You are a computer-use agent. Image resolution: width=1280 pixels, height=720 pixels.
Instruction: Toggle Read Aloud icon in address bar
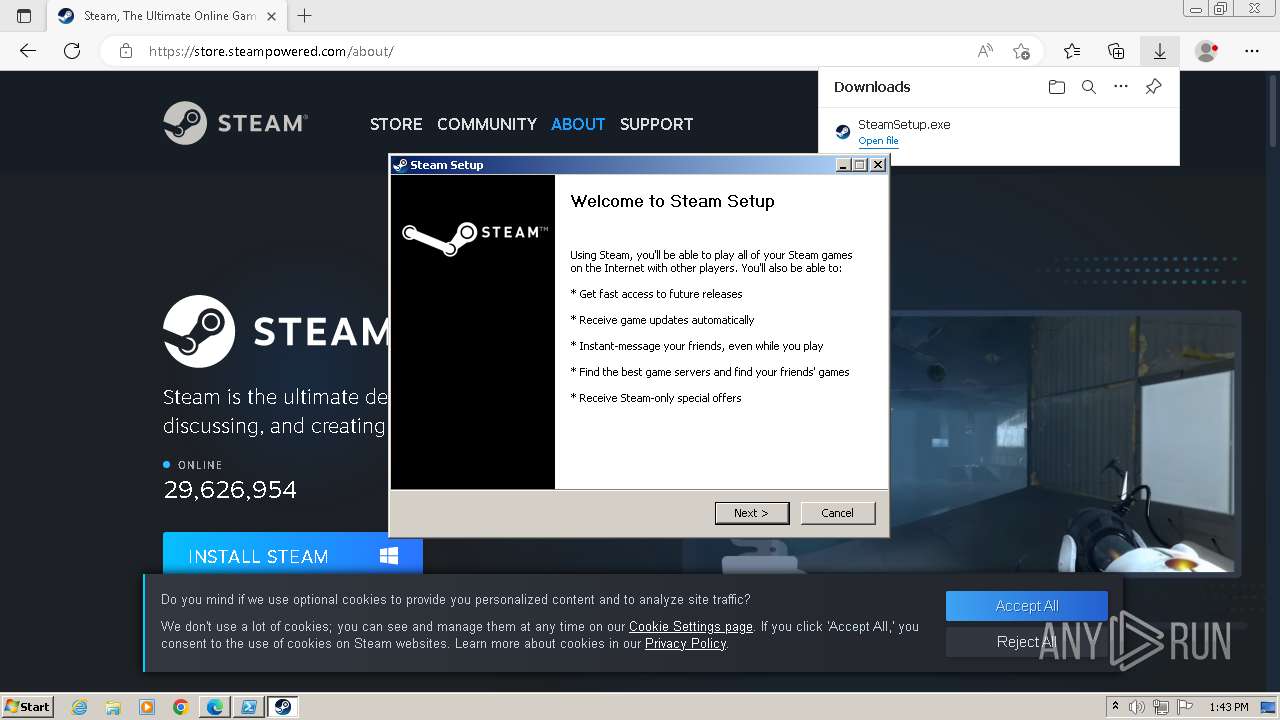point(985,51)
